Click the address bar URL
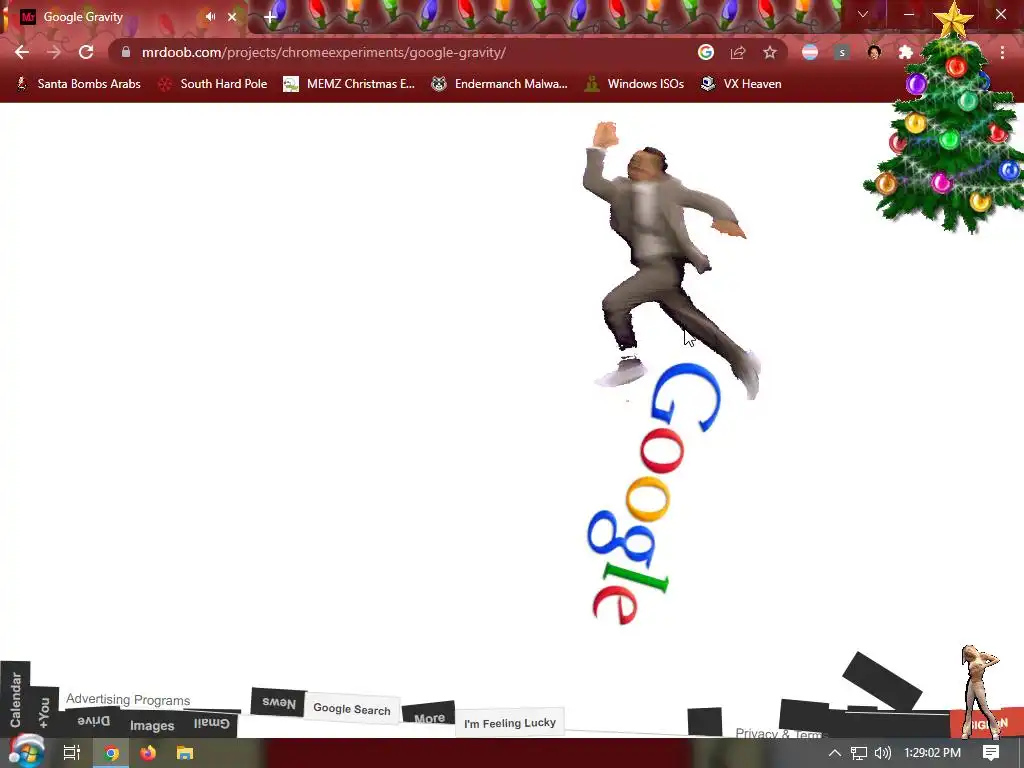This screenshot has width=1024, height=768. pos(323,52)
